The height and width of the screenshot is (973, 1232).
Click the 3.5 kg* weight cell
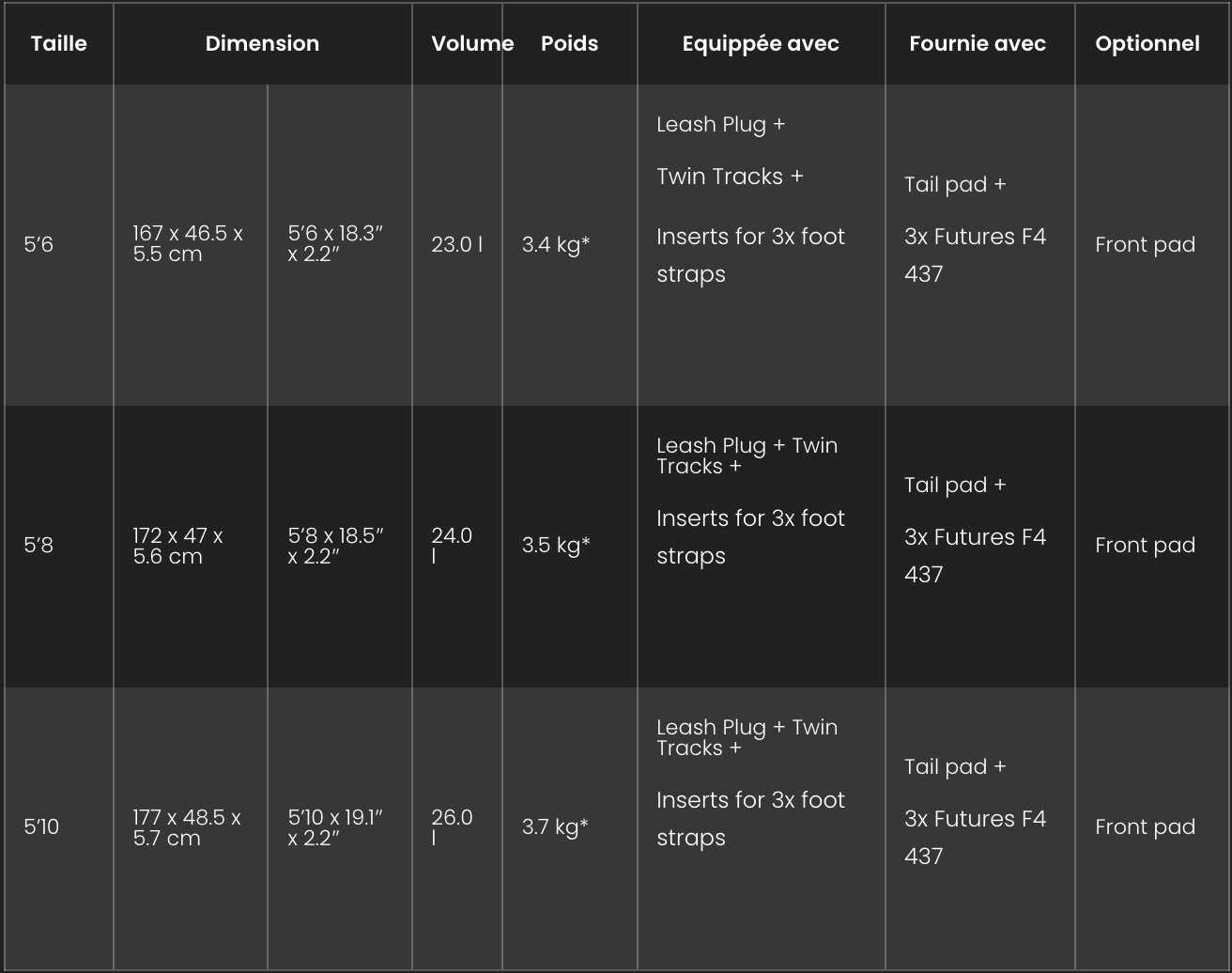click(556, 546)
